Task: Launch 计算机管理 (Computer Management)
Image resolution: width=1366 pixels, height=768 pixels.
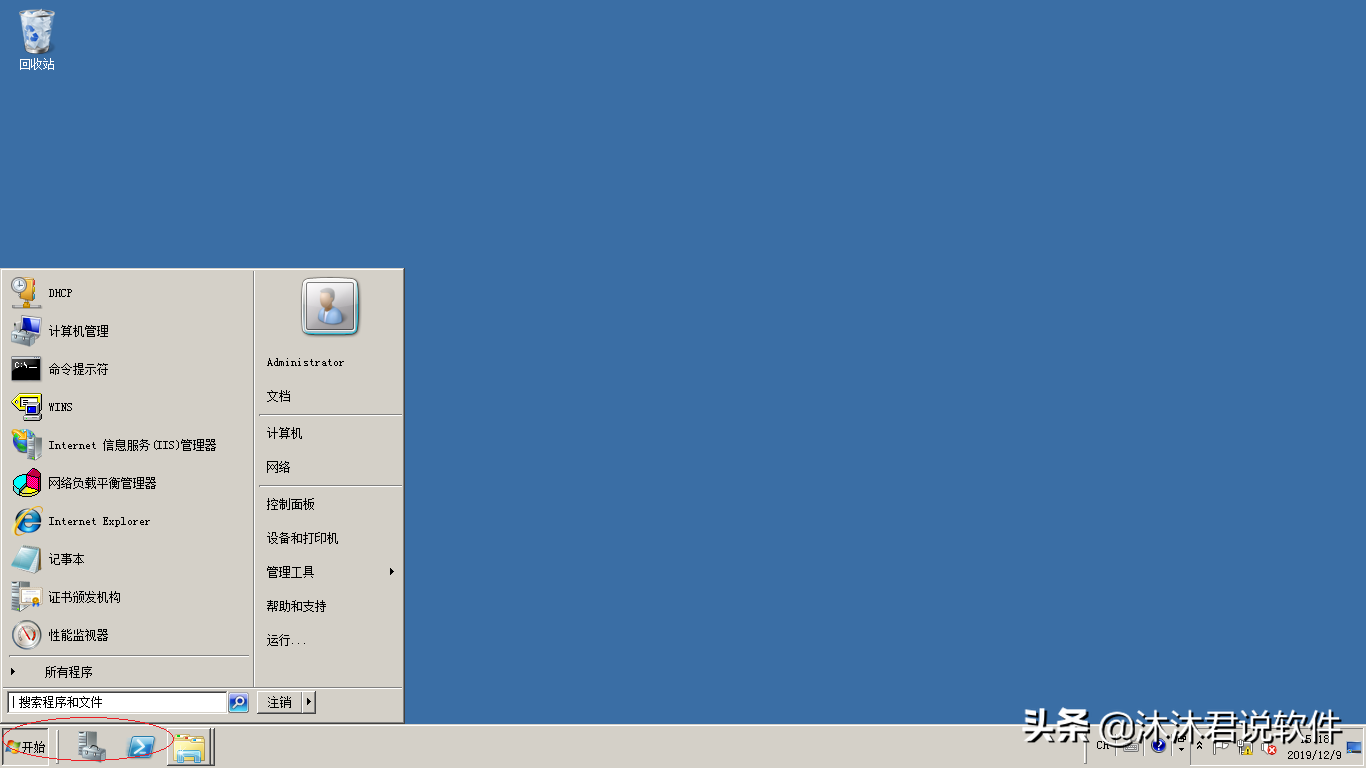Action: [x=80, y=331]
